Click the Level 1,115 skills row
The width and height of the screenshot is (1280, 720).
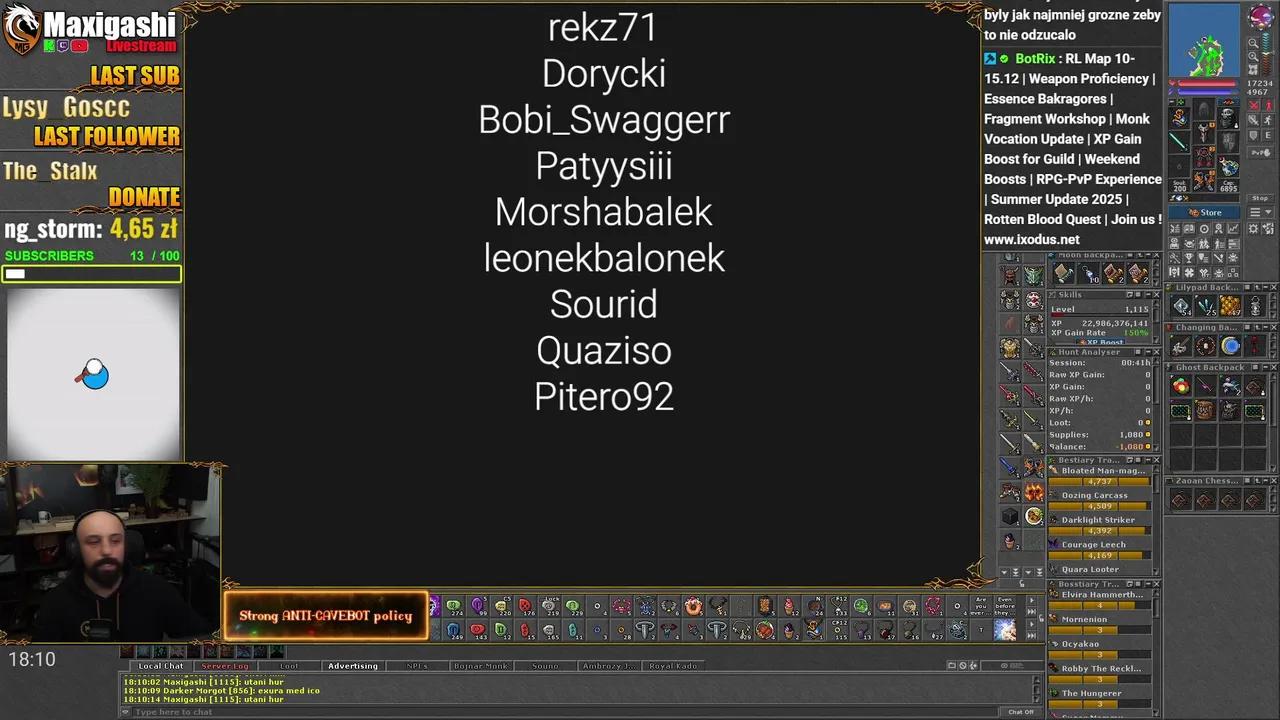1100,309
